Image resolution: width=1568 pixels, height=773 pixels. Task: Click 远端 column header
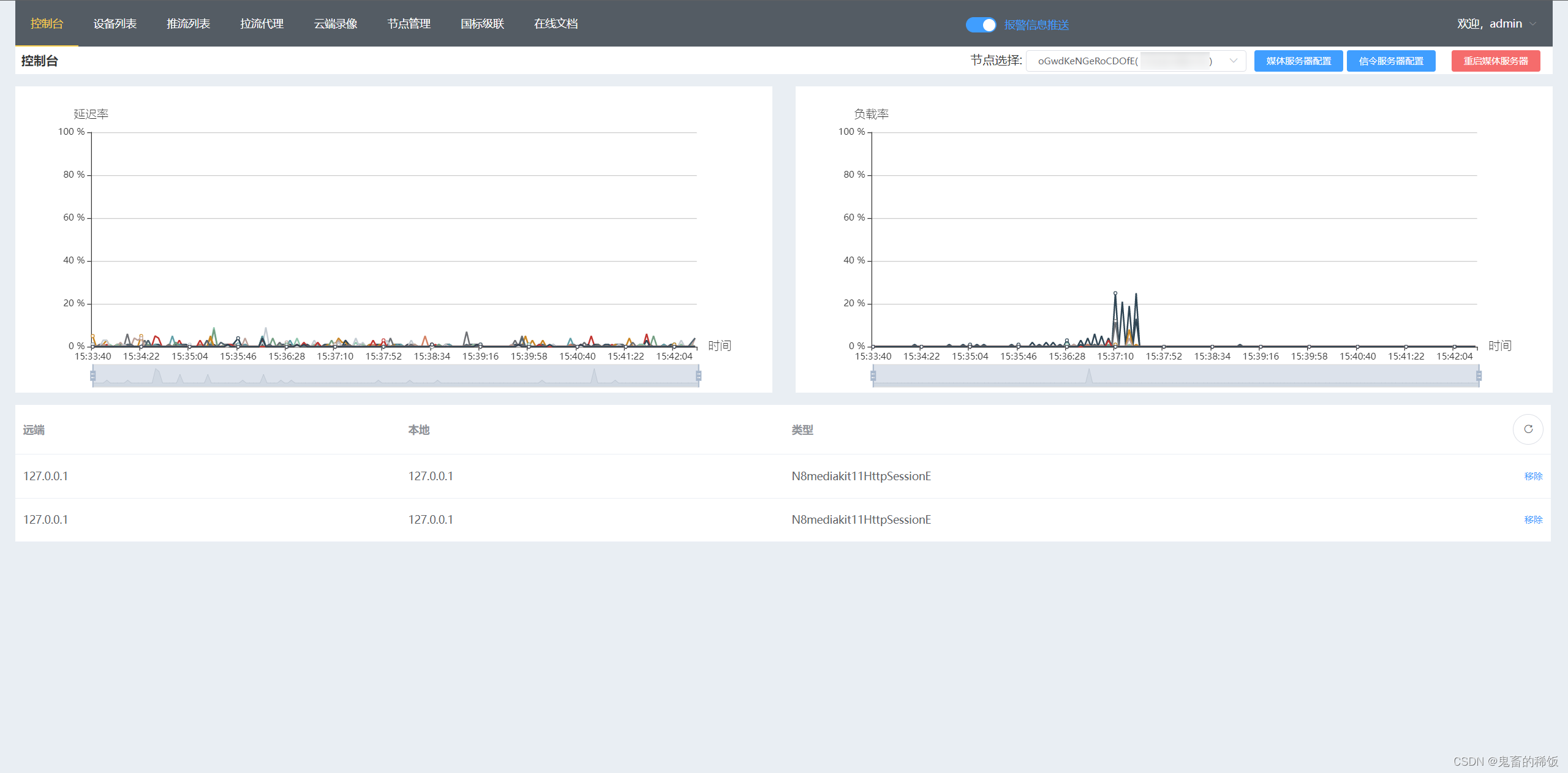(x=34, y=430)
